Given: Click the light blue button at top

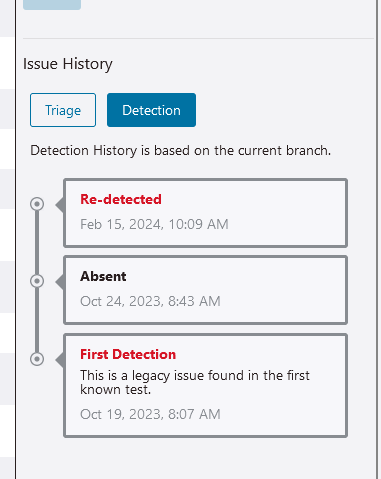Looking at the screenshot, I should pos(52,5).
